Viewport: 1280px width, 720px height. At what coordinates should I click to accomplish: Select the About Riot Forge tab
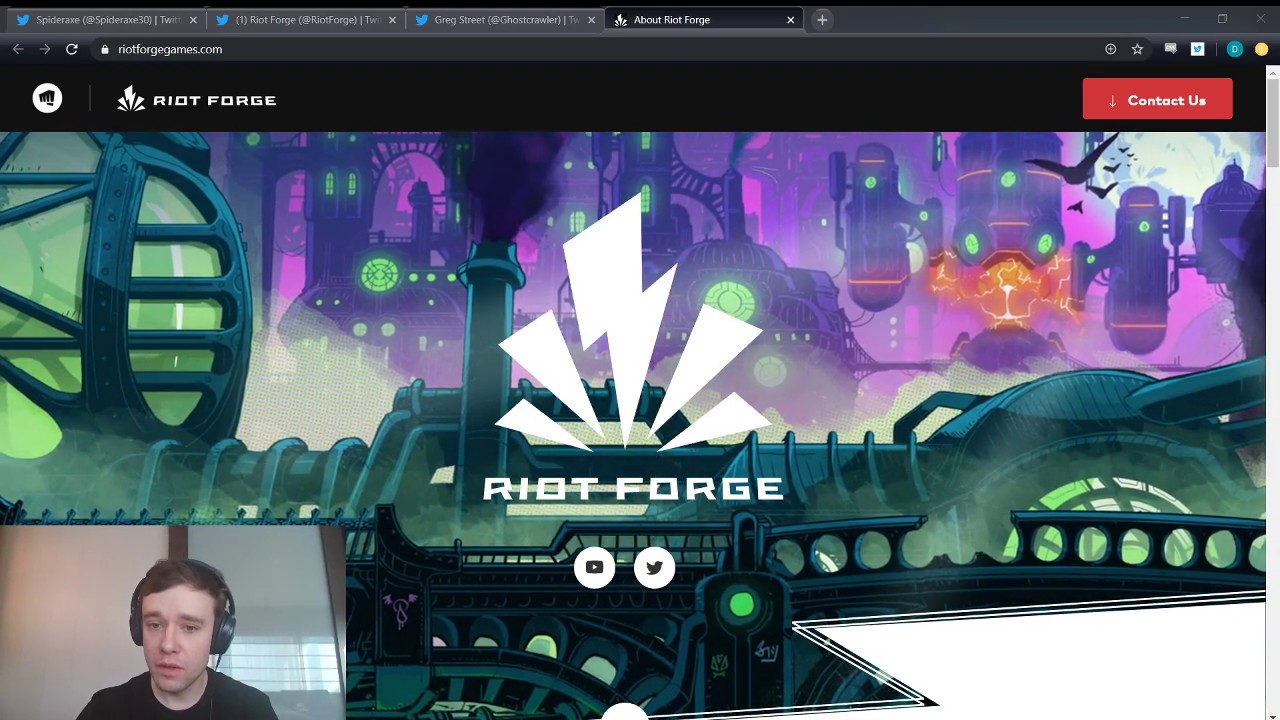point(703,20)
